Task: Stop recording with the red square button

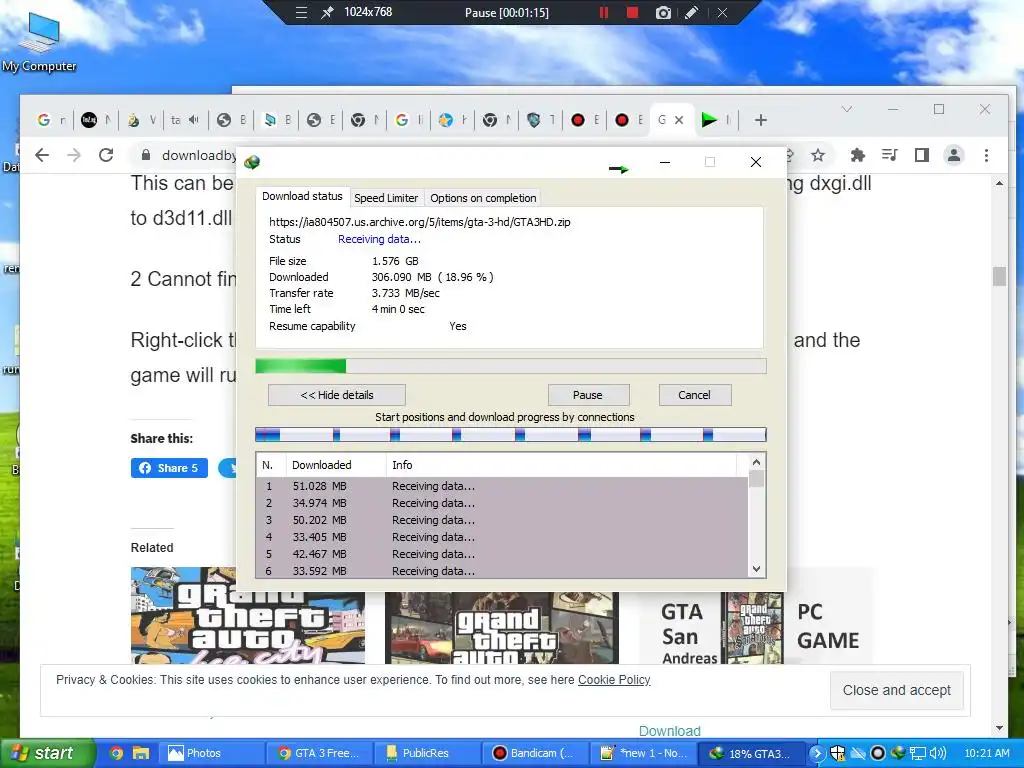Action: click(x=632, y=12)
